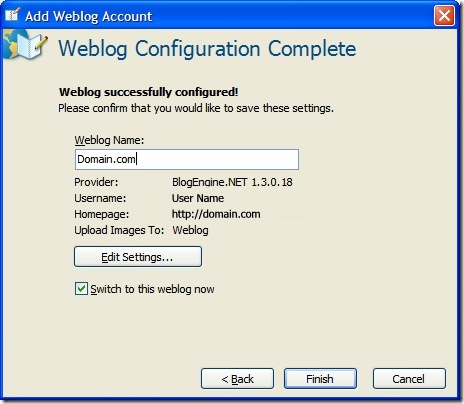Click the Provider field label

coord(96,182)
